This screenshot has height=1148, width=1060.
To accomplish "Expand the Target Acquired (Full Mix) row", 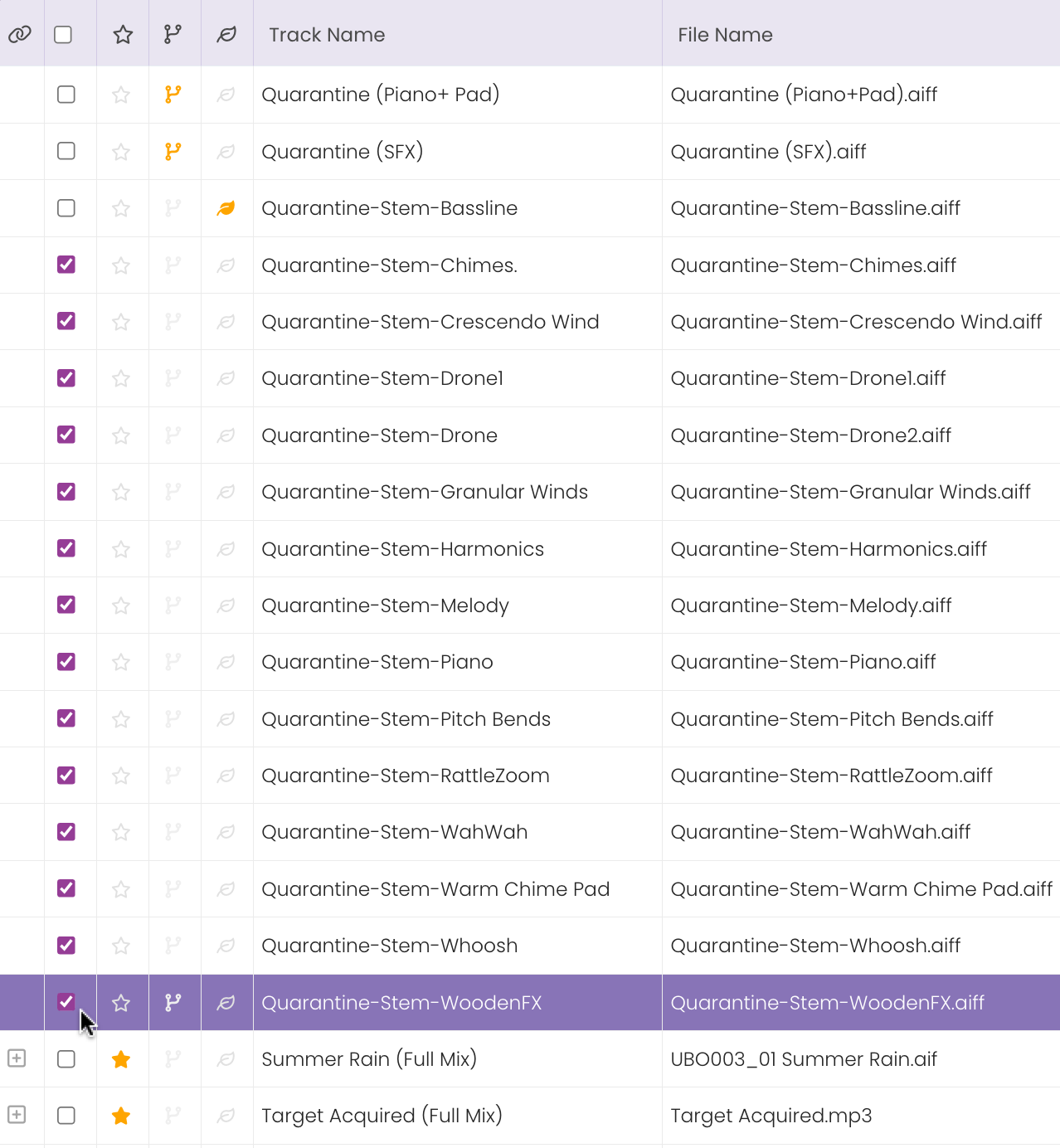I will (x=17, y=1115).
